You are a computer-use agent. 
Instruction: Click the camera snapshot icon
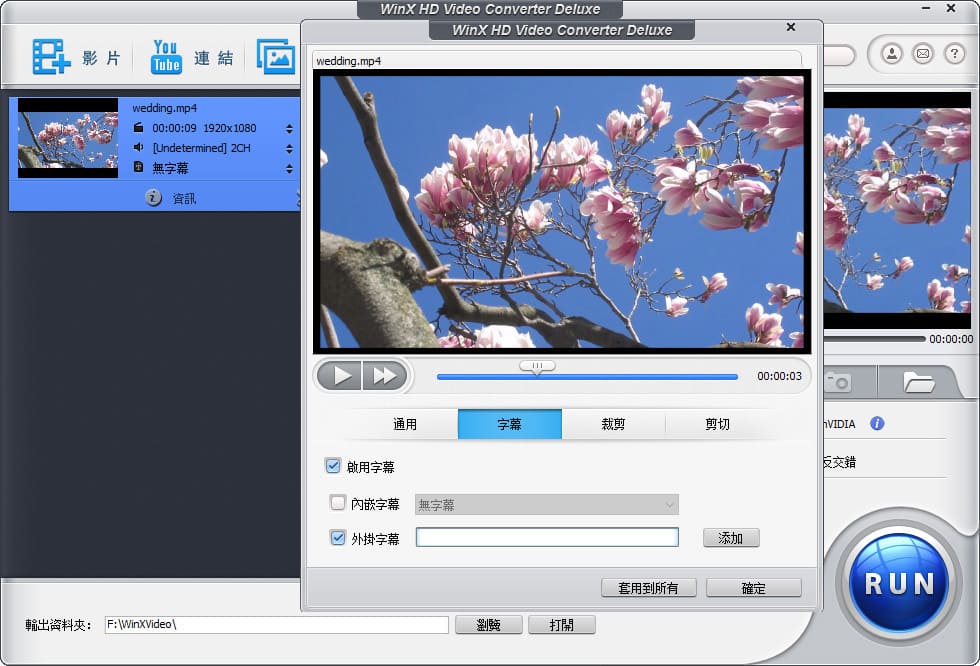[838, 381]
